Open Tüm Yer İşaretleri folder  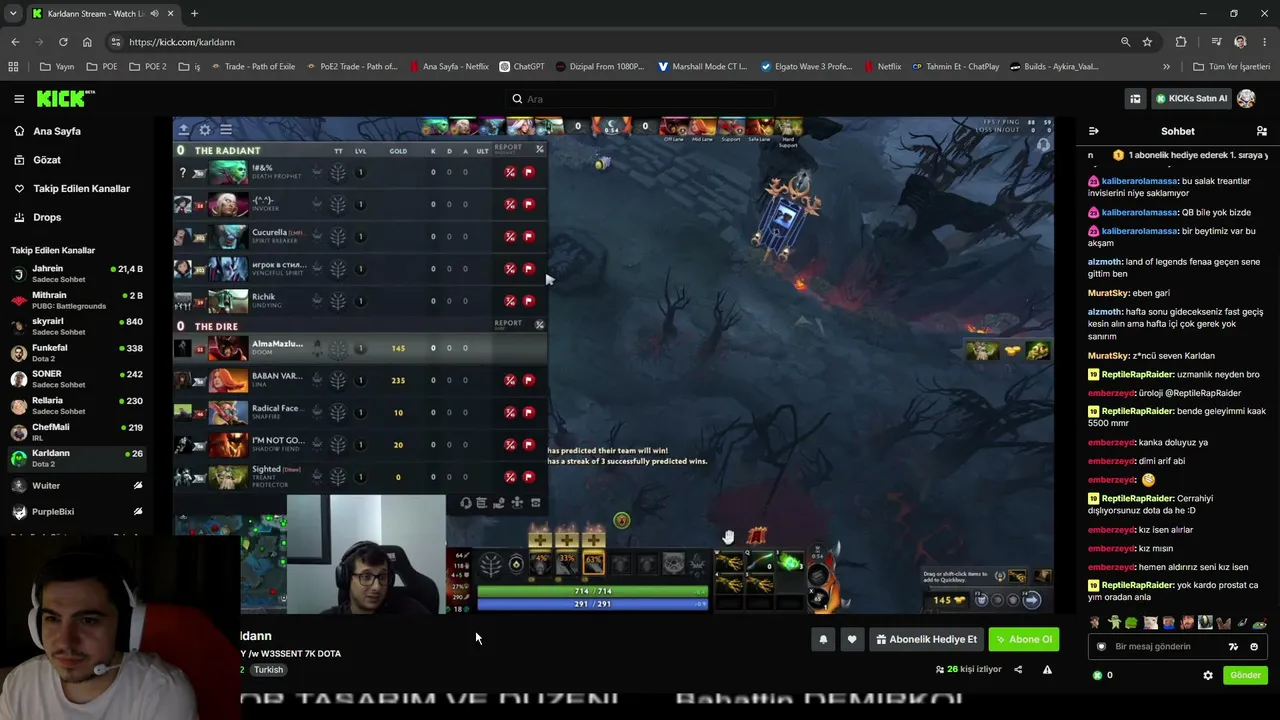(x=1232, y=67)
